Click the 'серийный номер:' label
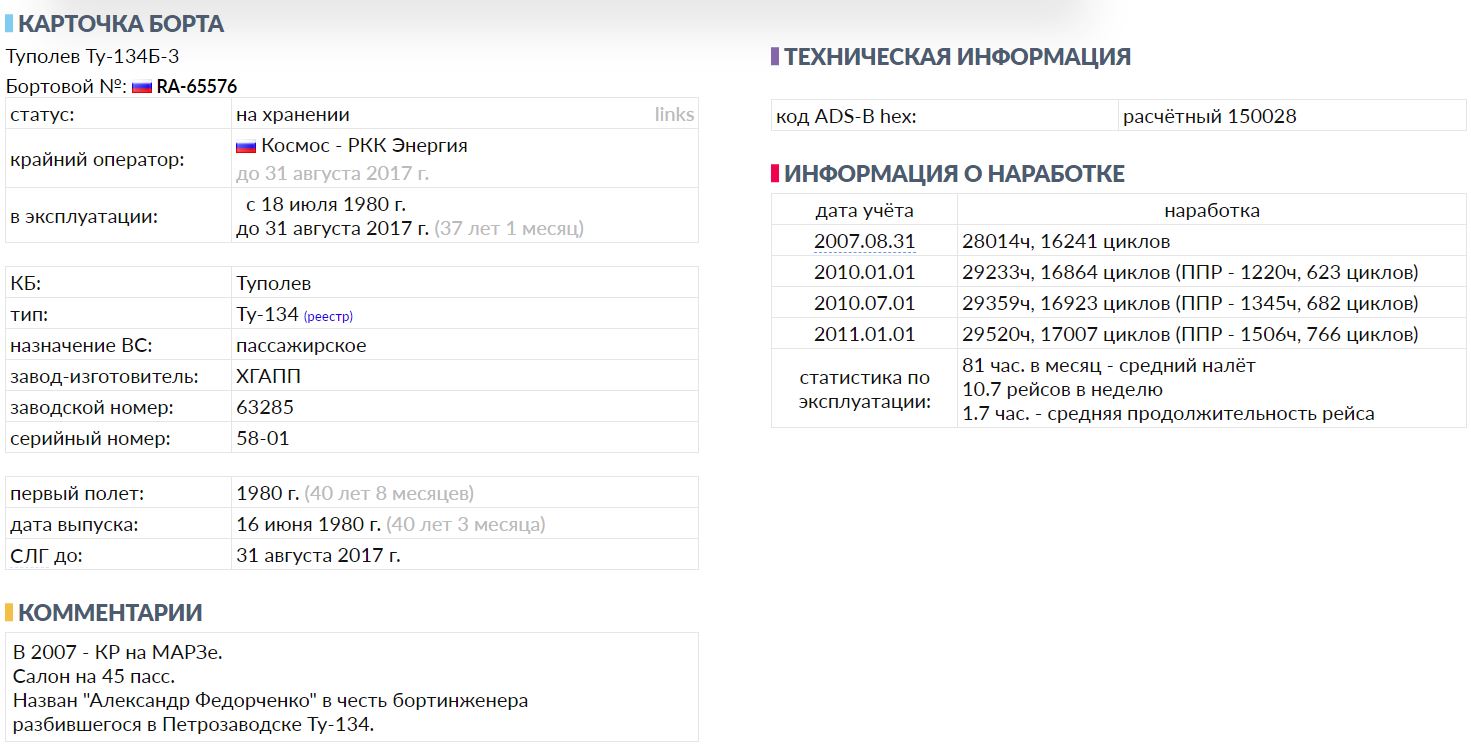This screenshot has width=1471, height=749. 90,439
